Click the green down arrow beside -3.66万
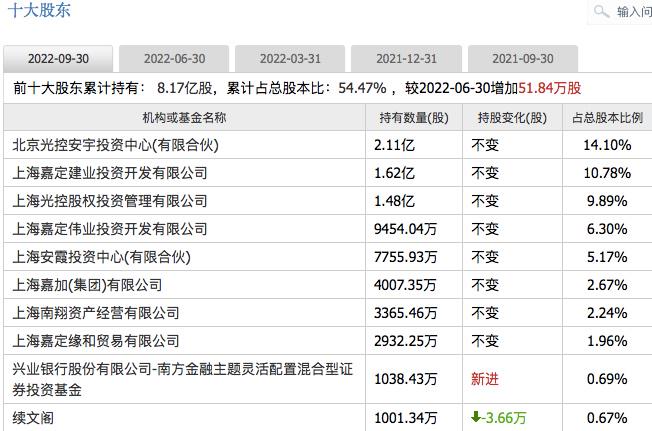The height and width of the screenshot is (431, 652). pos(476,416)
